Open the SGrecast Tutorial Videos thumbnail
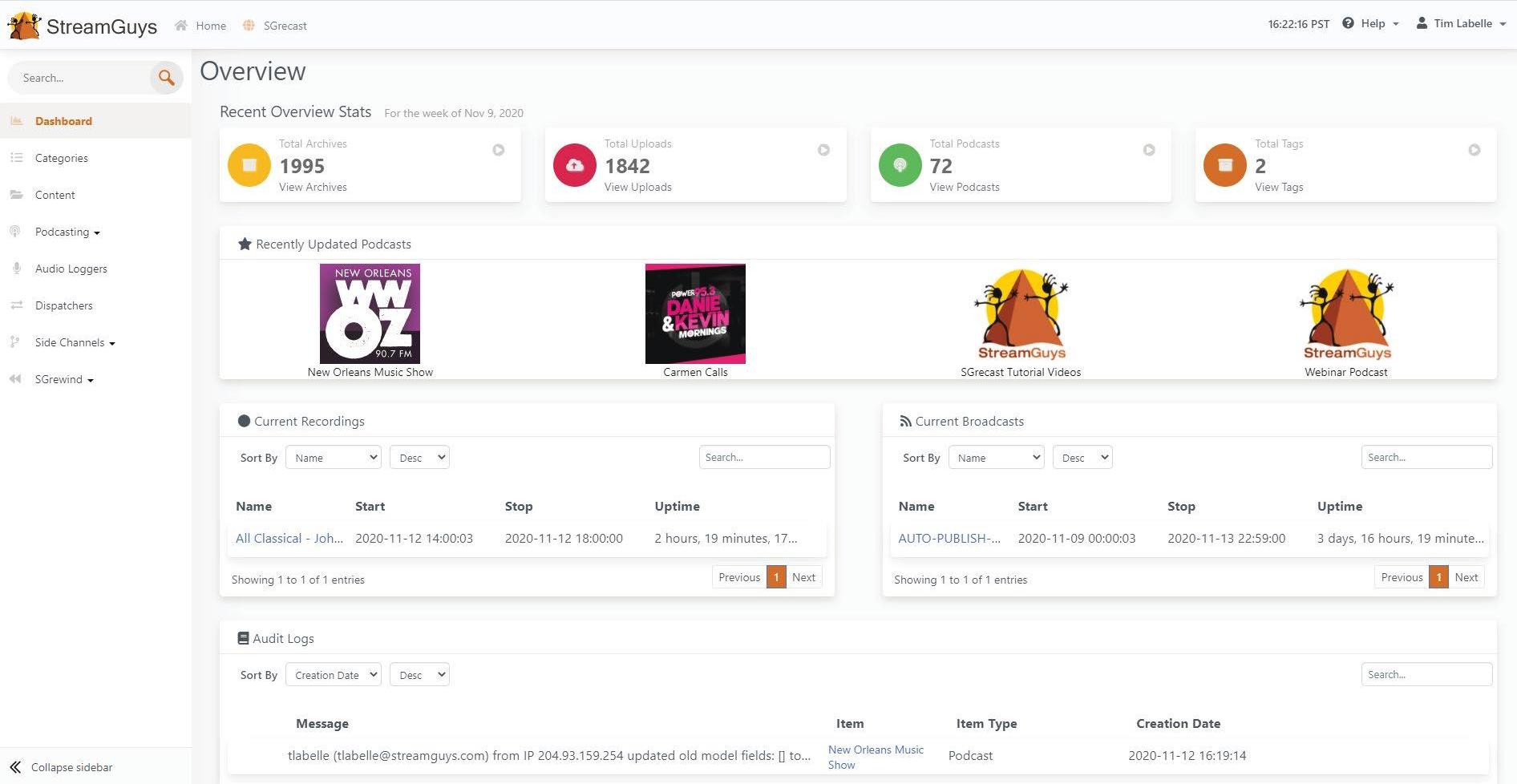Image resolution: width=1517 pixels, height=784 pixels. 1021,313
